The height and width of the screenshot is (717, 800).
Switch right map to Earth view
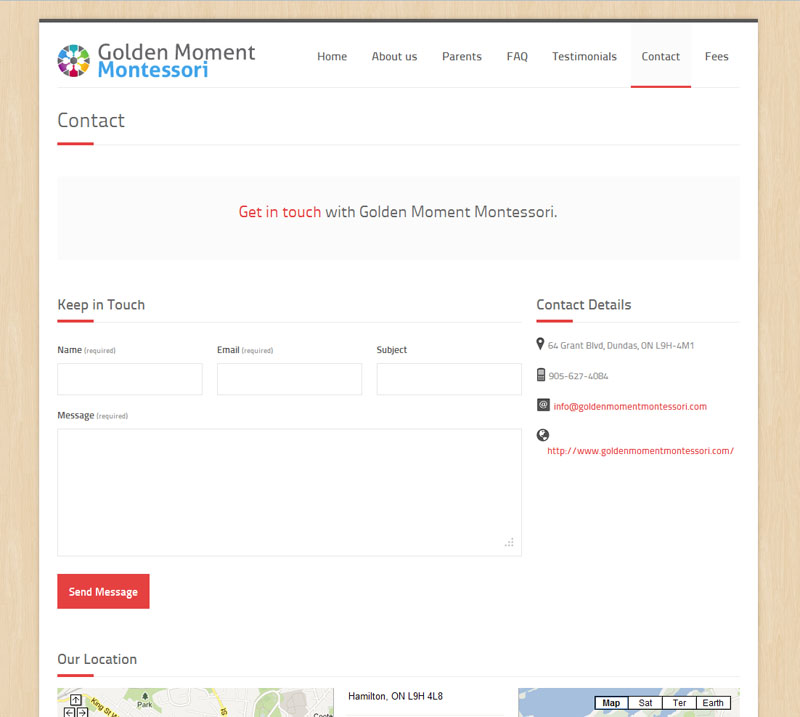tap(713, 703)
